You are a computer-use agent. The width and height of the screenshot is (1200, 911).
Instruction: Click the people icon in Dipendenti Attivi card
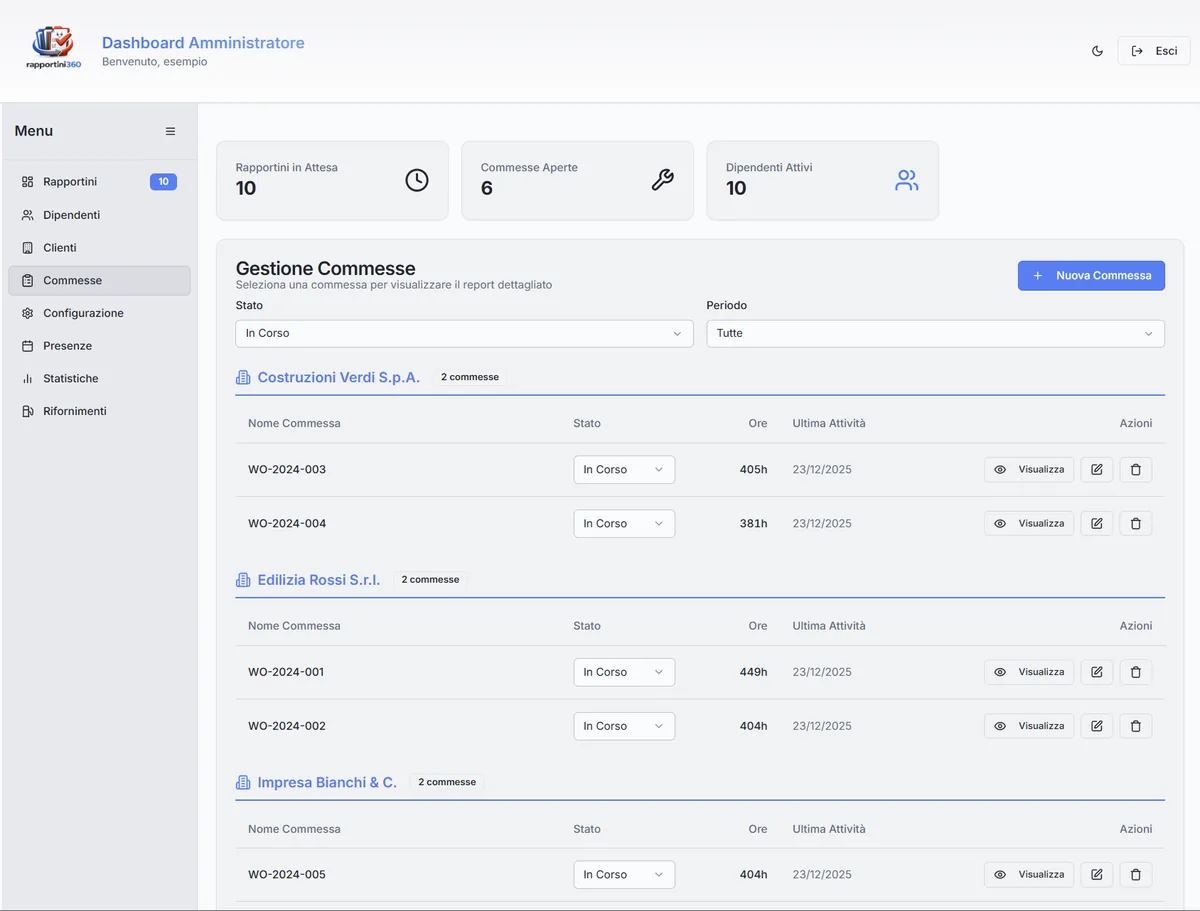pyautogui.click(x=907, y=180)
